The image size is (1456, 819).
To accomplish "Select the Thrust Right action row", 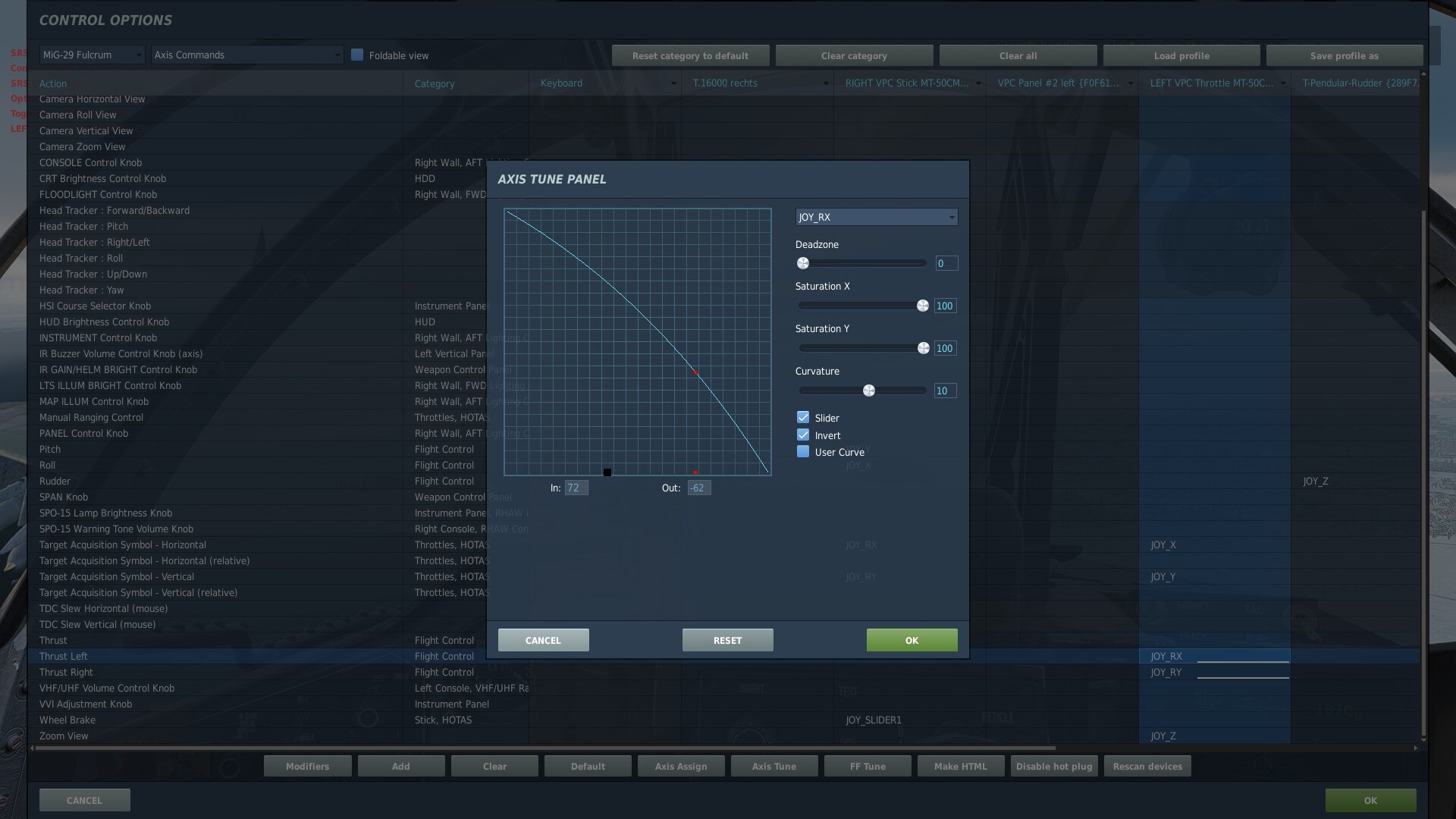I will click(67, 673).
